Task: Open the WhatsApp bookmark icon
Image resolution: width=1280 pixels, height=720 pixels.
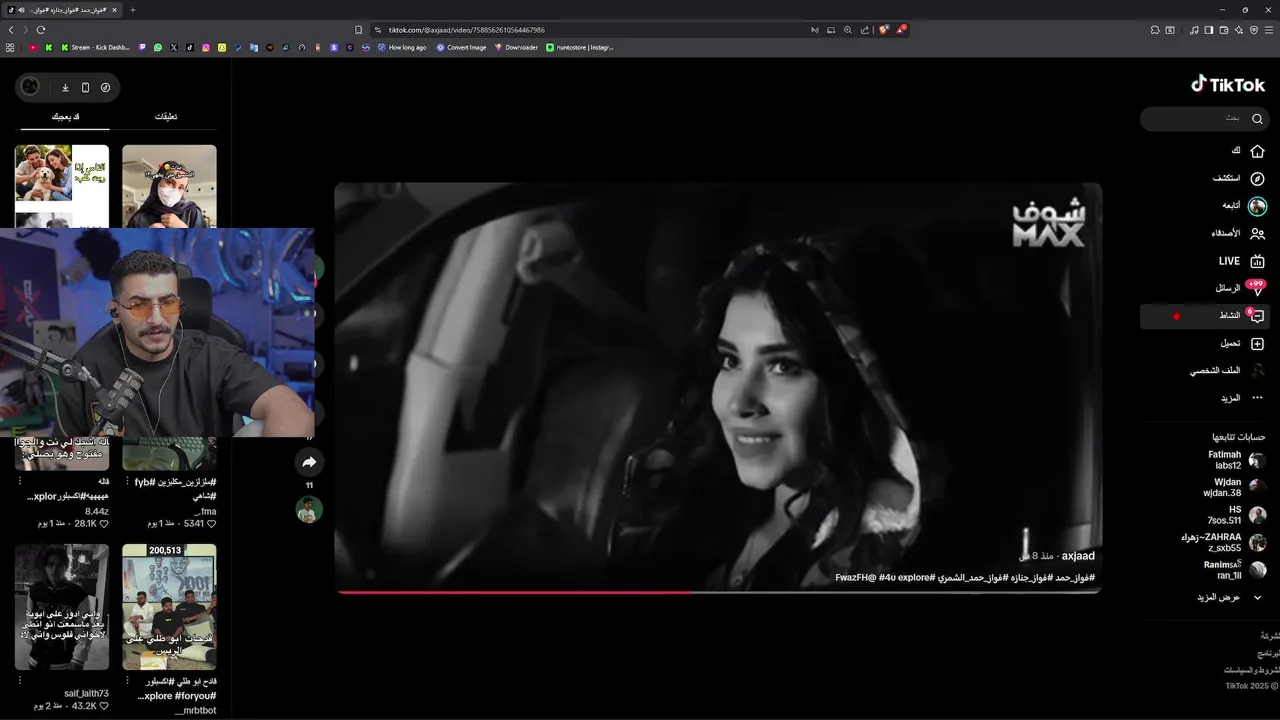Action: 158,47
